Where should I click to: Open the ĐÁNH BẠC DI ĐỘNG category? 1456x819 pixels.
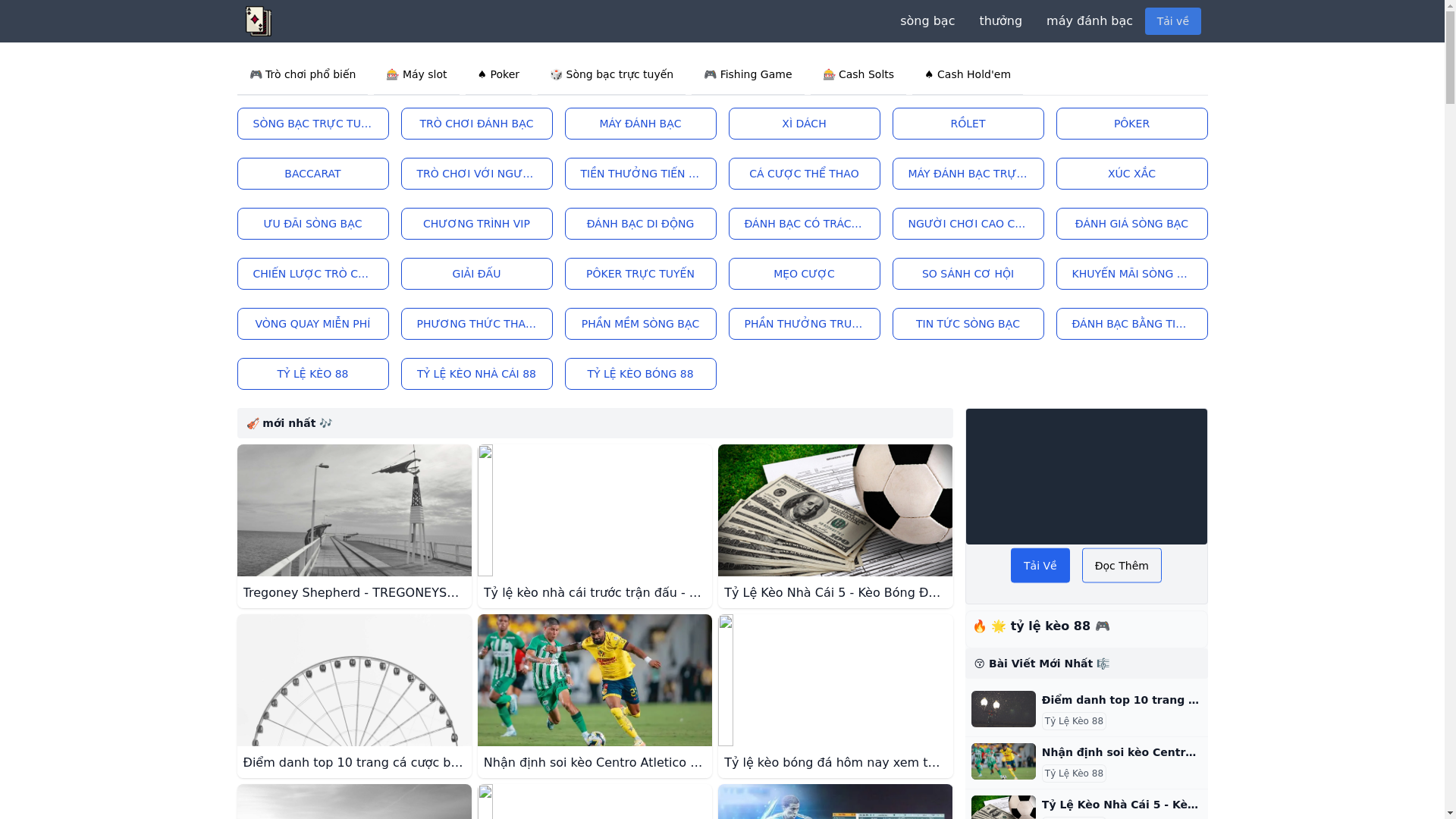(x=640, y=224)
